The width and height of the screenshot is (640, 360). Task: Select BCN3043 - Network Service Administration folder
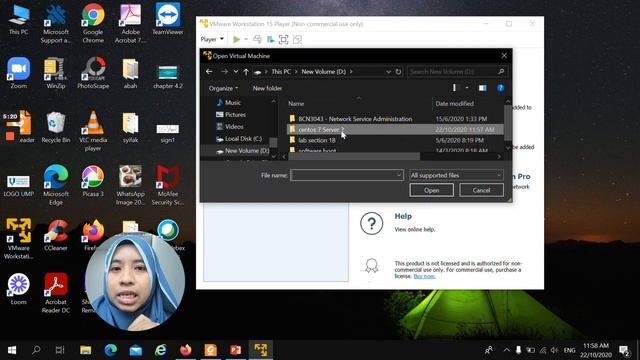pos(355,119)
